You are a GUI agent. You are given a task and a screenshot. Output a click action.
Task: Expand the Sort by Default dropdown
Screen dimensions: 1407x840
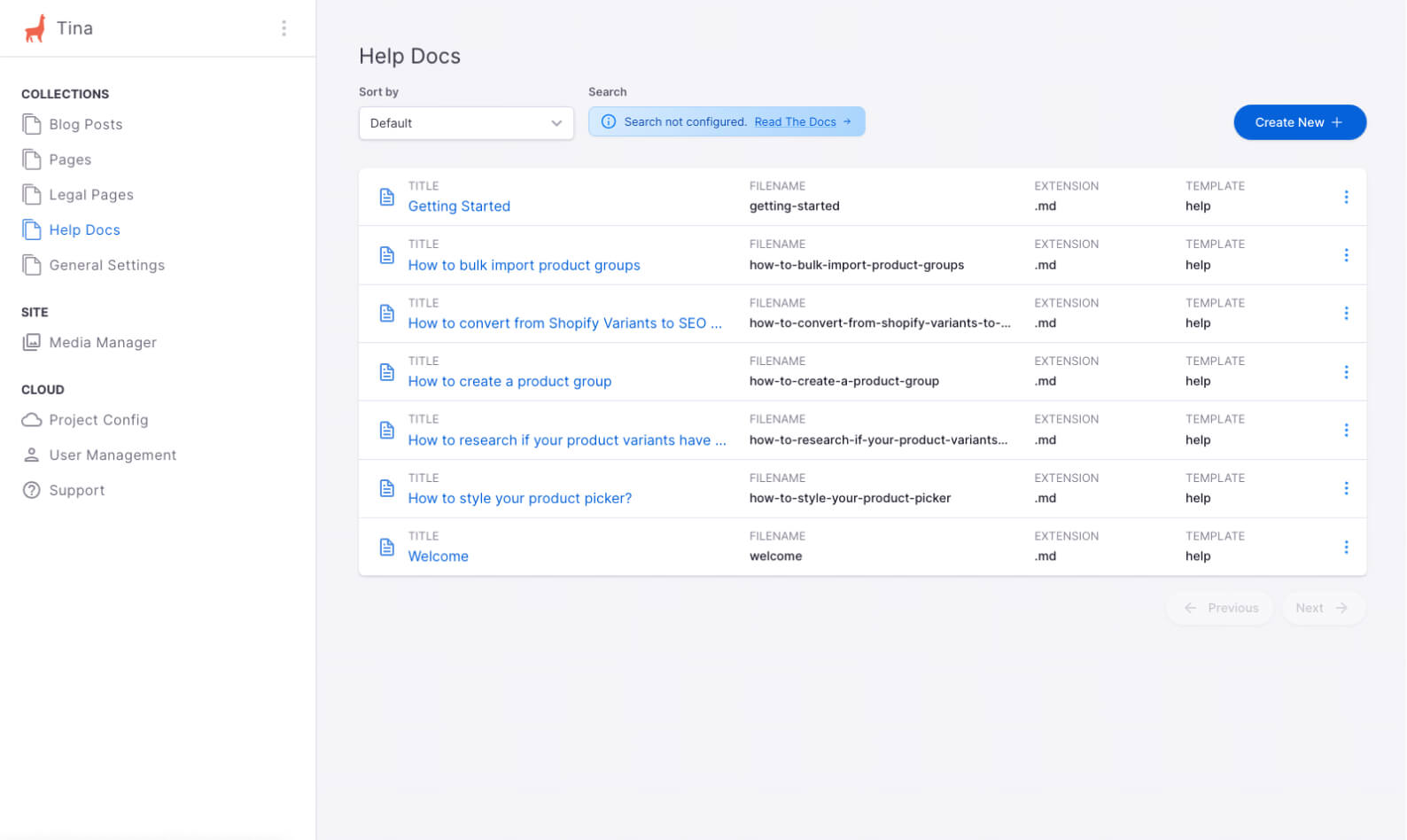466,123
